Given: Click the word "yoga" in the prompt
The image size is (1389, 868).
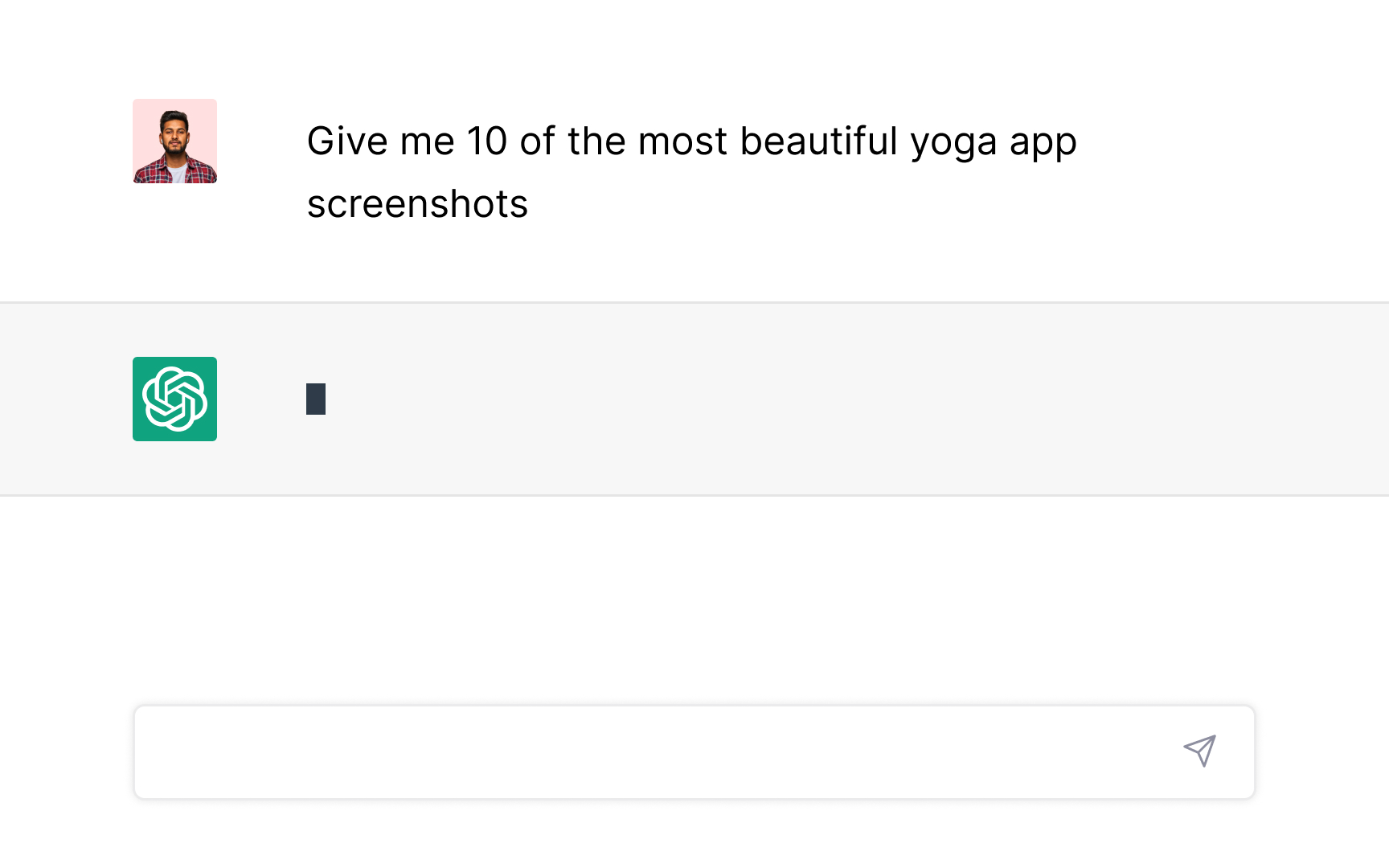Looking at the screenshot, I should [953, 142].
